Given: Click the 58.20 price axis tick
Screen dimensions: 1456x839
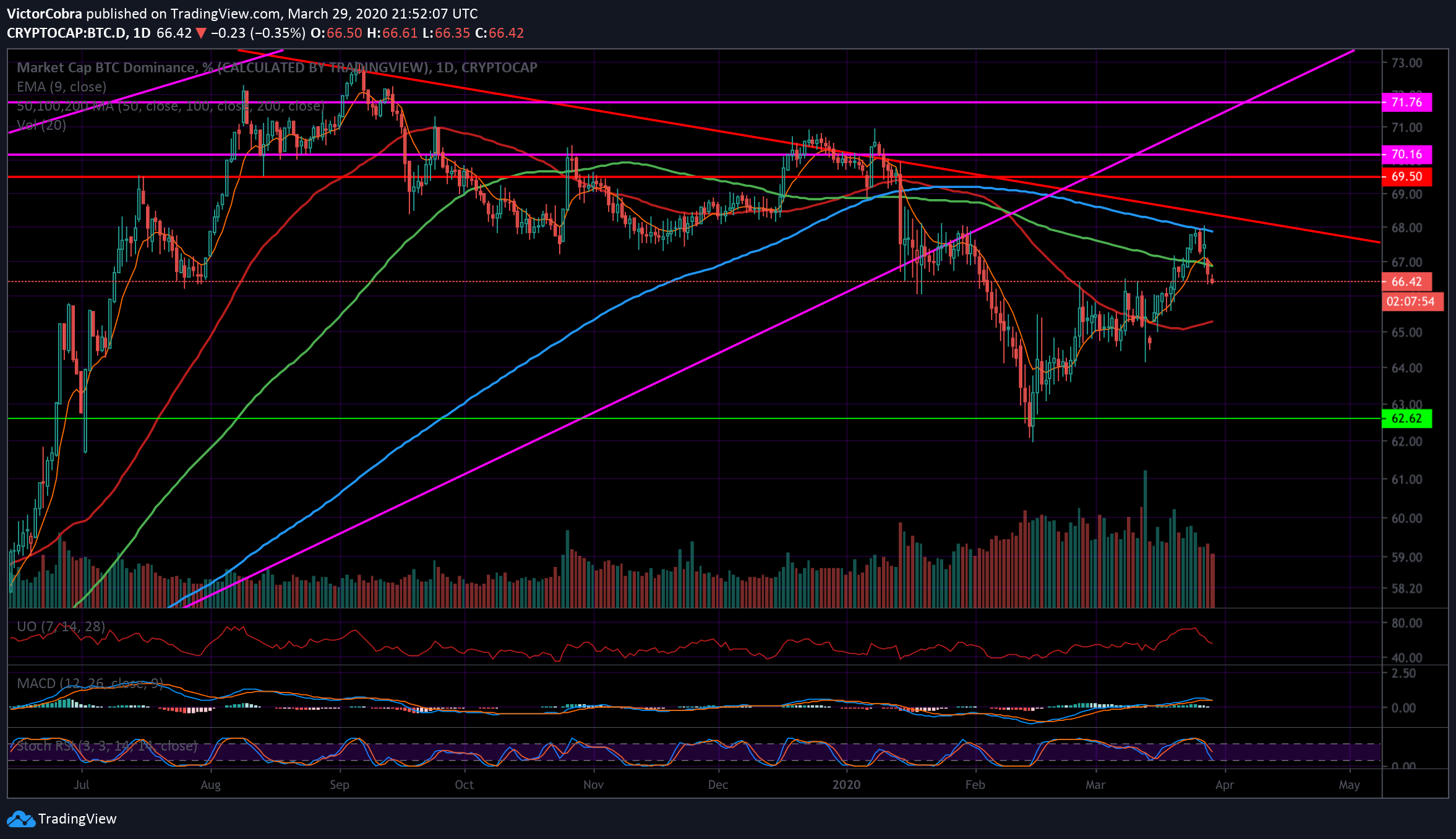Looking at the screenshot, I should pyautogui.click(x=1407, y=588).
